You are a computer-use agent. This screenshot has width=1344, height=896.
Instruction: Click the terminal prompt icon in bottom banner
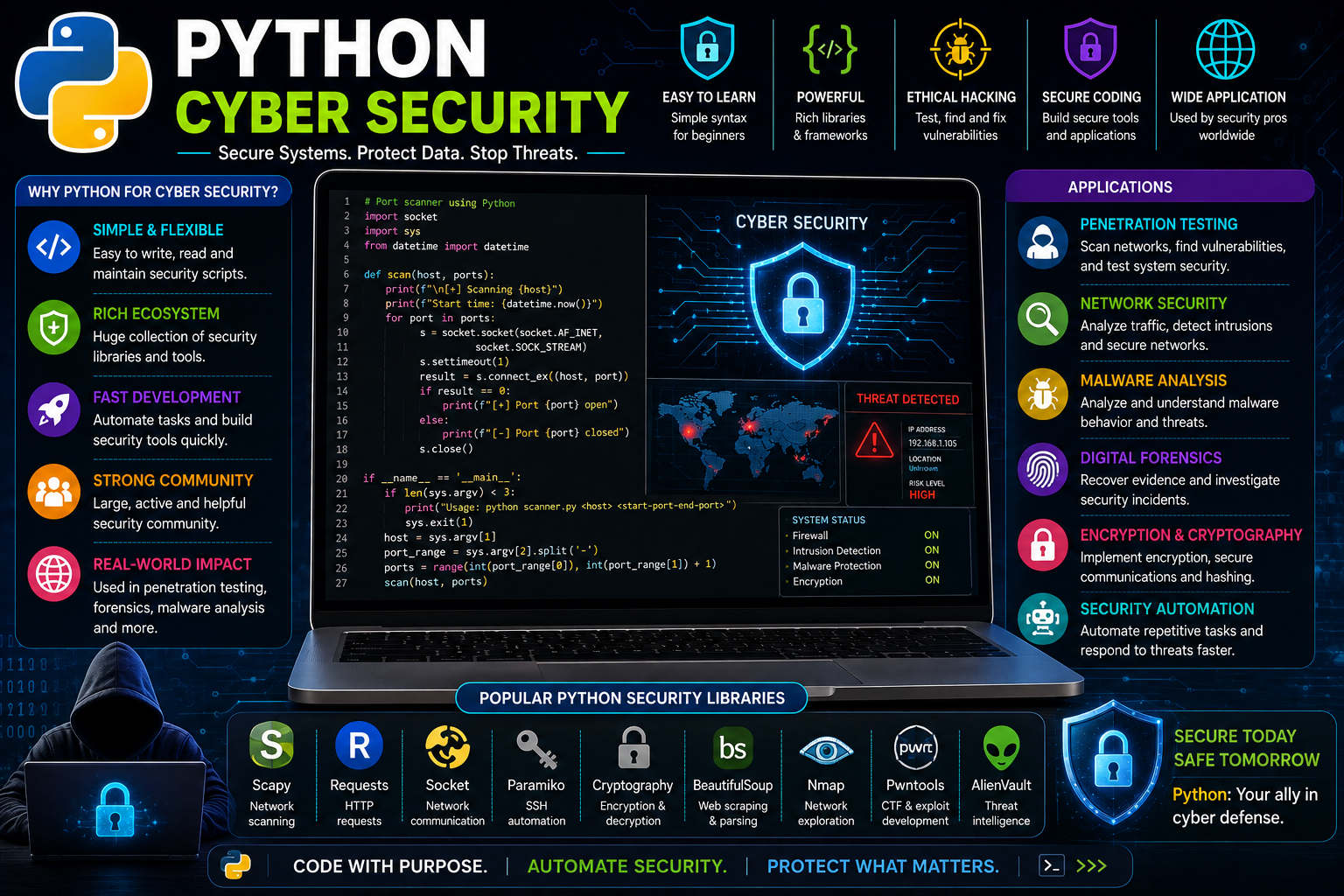[x=1052, y=865]
